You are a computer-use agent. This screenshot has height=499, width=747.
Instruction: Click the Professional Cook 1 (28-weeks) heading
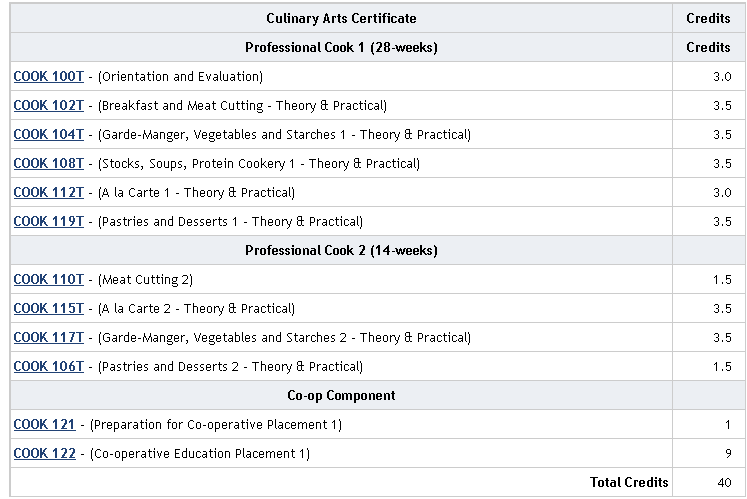tap(341, 48)
